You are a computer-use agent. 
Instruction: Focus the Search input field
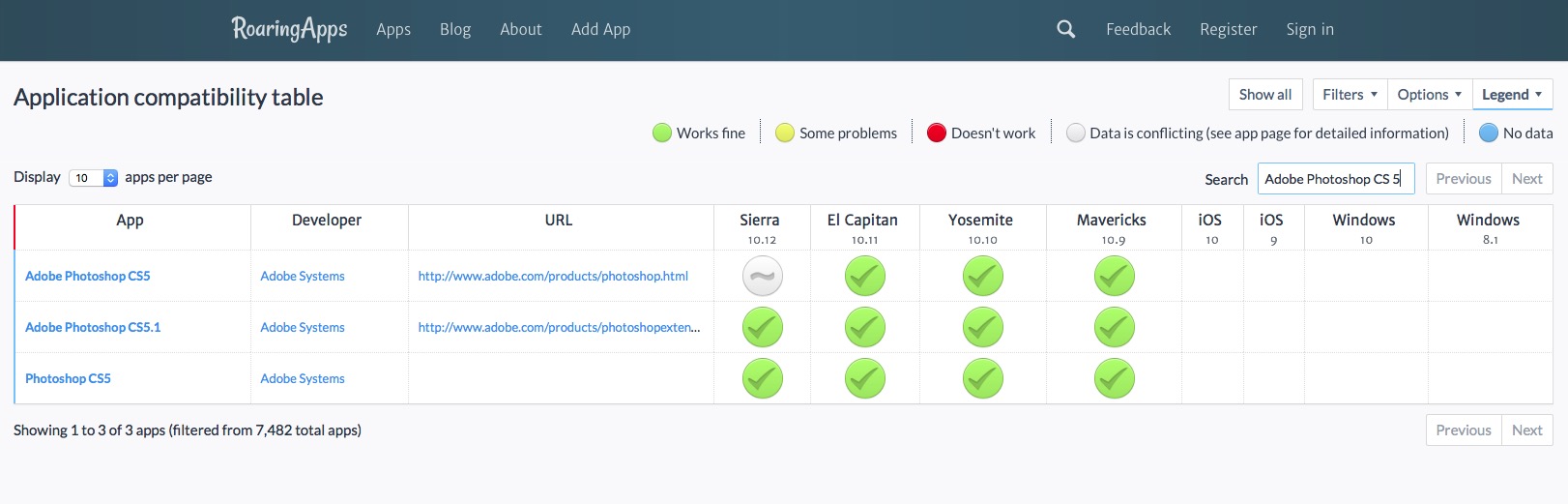click(x=1336, y=178)
